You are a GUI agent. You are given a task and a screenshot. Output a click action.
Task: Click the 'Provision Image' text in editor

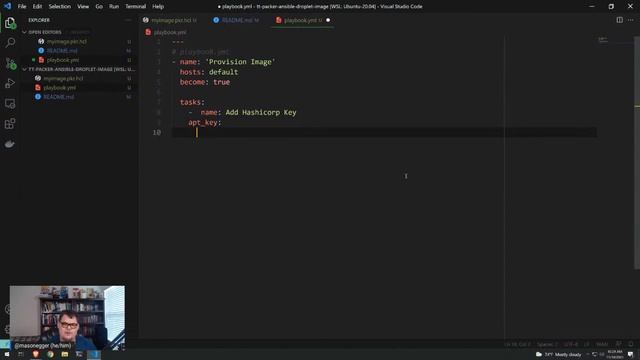coord(240,62)
